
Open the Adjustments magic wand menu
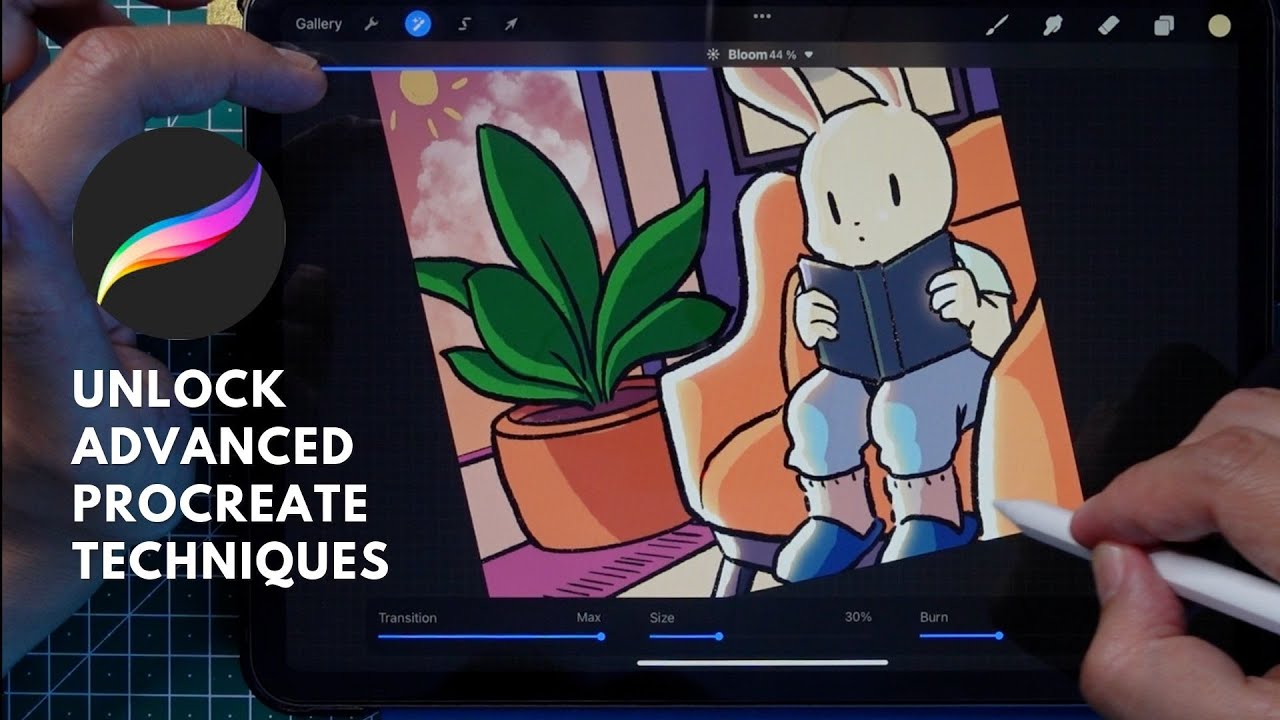[418, 24]
